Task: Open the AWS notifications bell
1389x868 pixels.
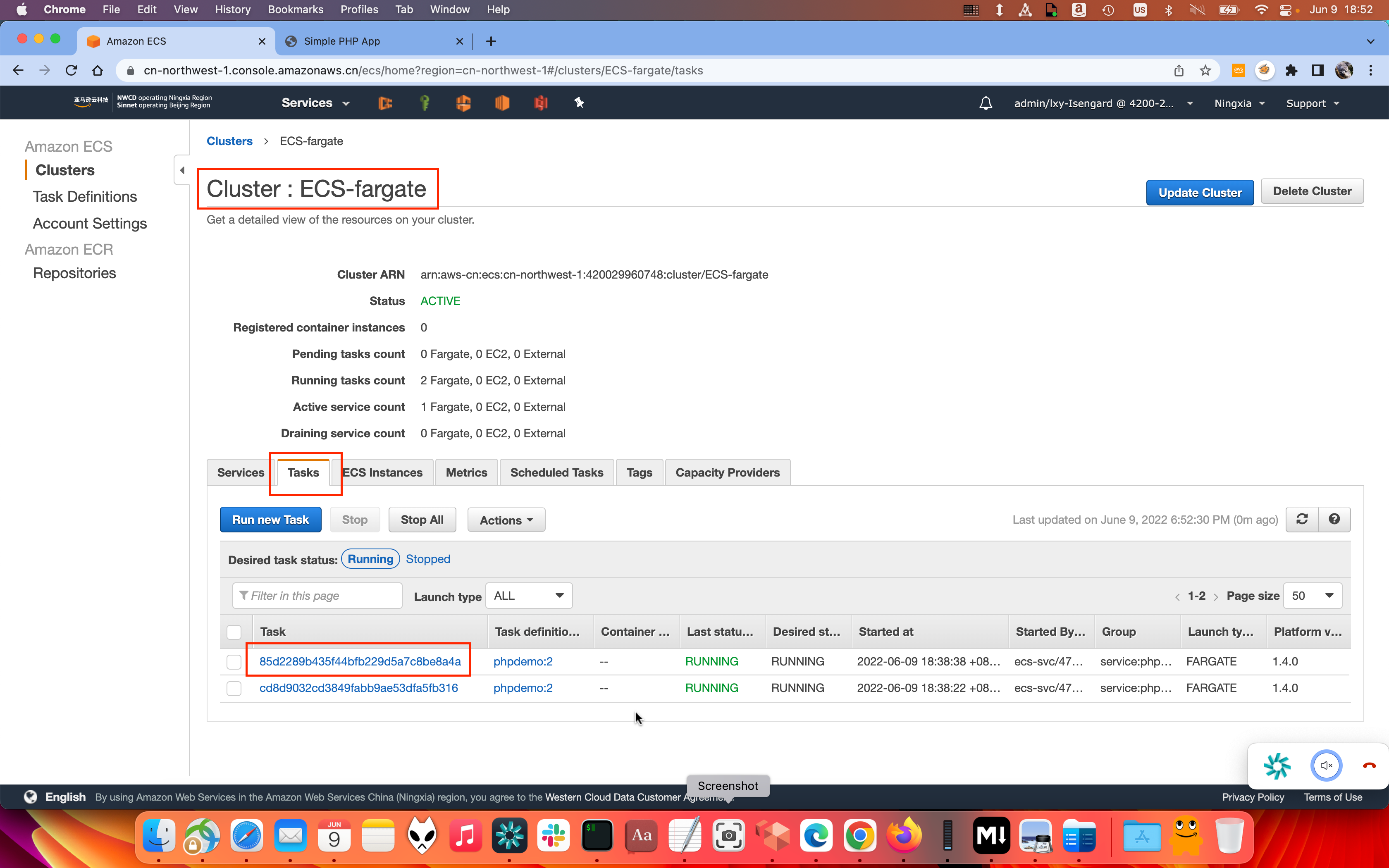Action: click(986, 103)
